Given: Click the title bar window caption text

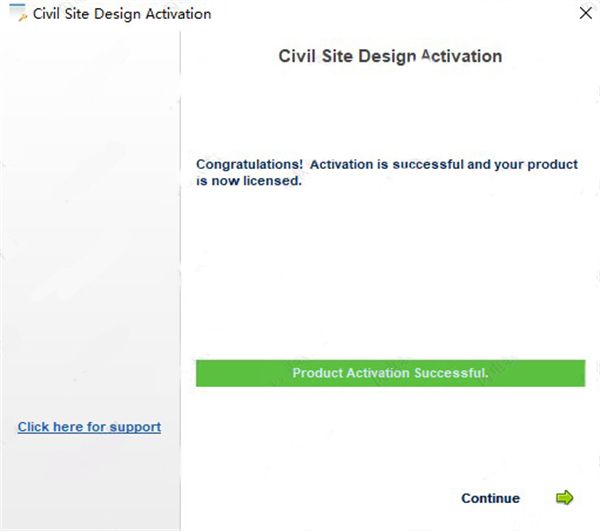Looking at the screenshot, I should click(122, 14).
